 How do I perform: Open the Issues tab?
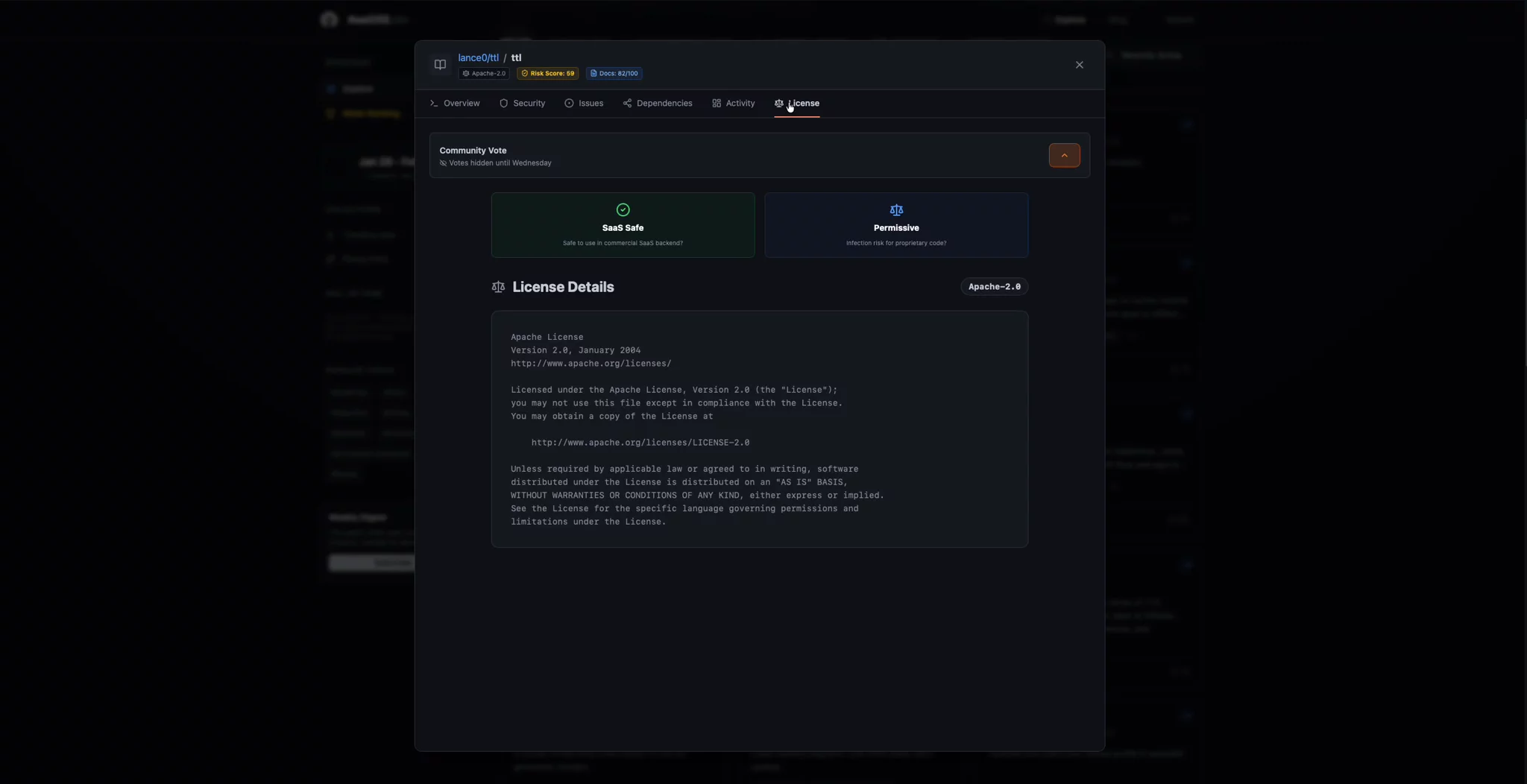(x=584, y=103)
